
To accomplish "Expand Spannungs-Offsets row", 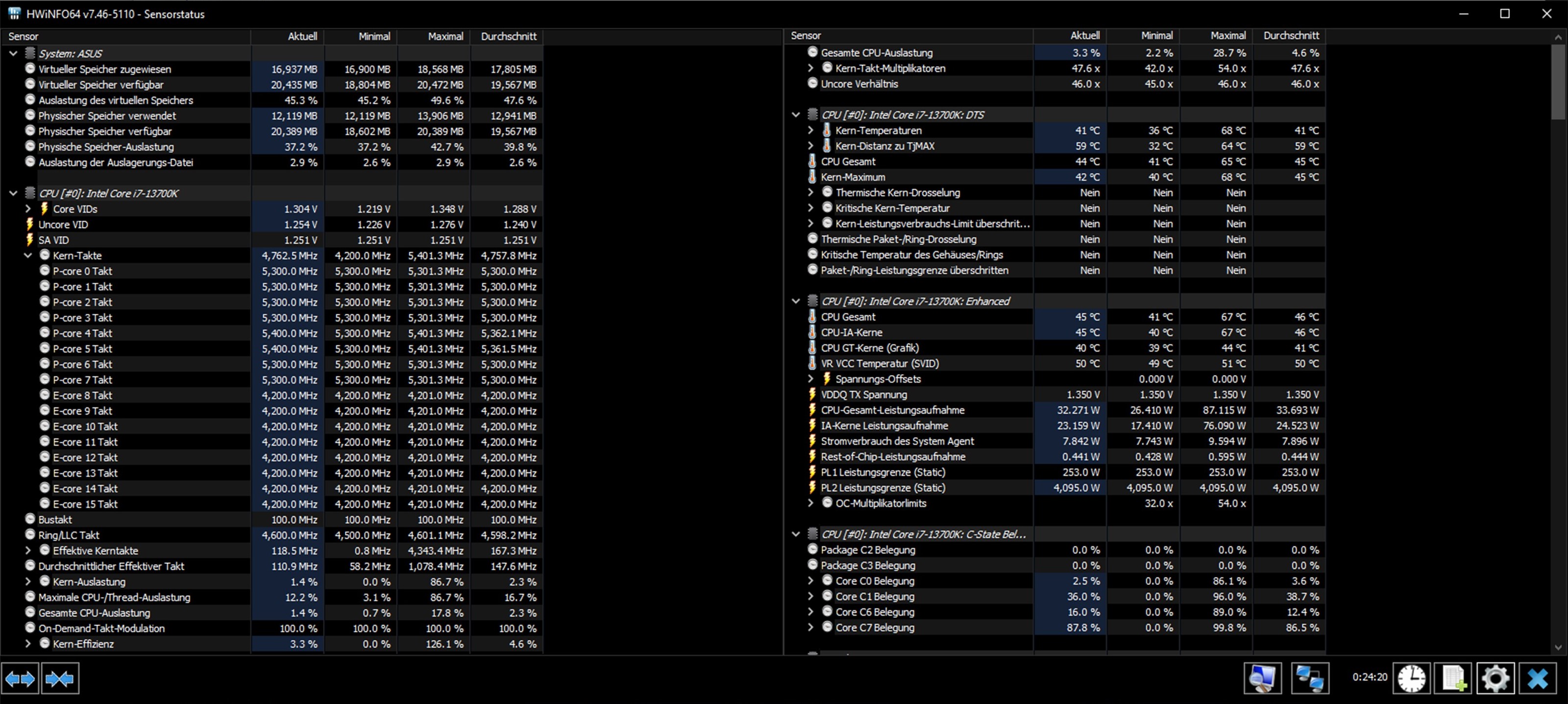I will [811, 379].
